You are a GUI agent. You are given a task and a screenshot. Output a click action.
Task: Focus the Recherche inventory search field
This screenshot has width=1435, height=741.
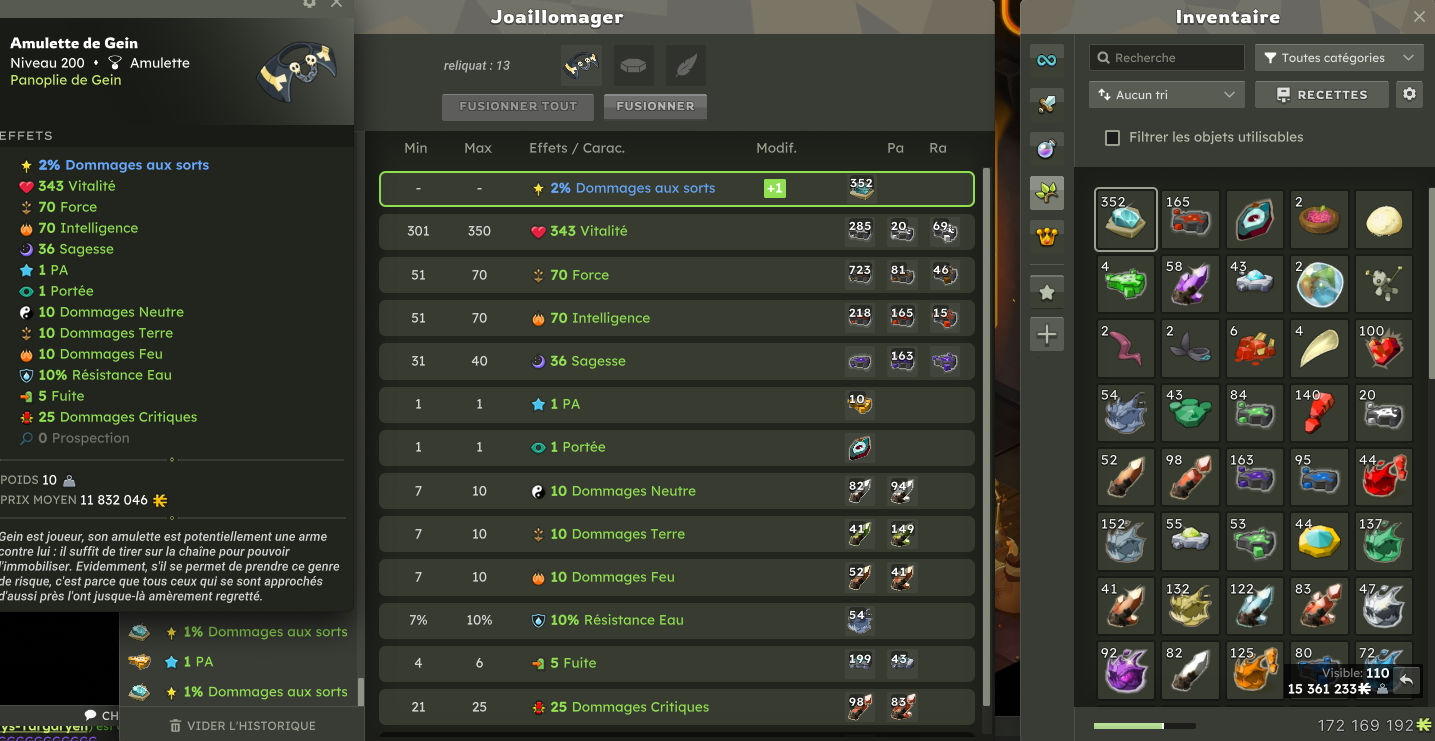(1167, 58)
